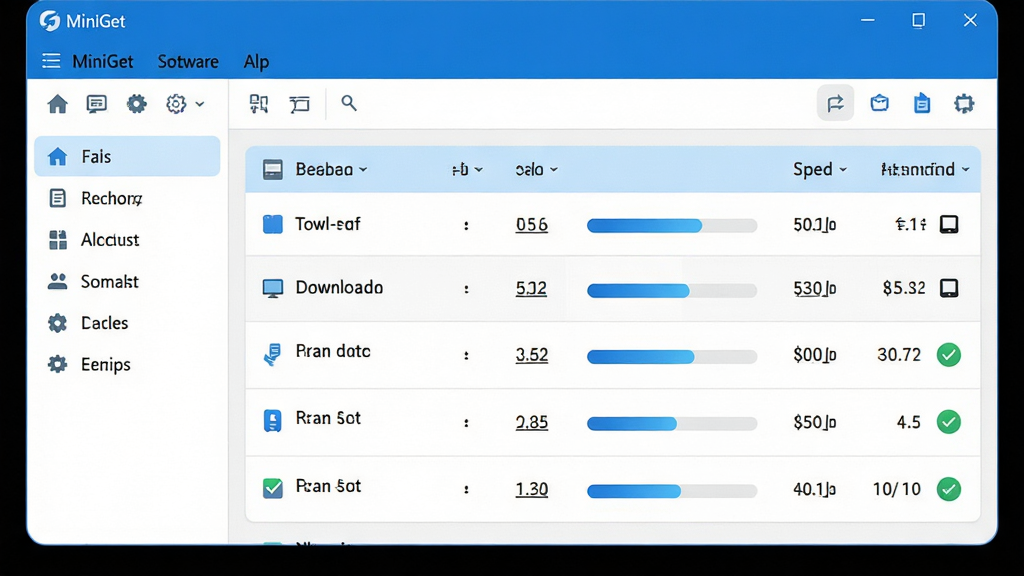This screenshot has height=576, width=1024.
Task: Click the solid gear icon in the top toolbar
Action: tap(136, 104)
